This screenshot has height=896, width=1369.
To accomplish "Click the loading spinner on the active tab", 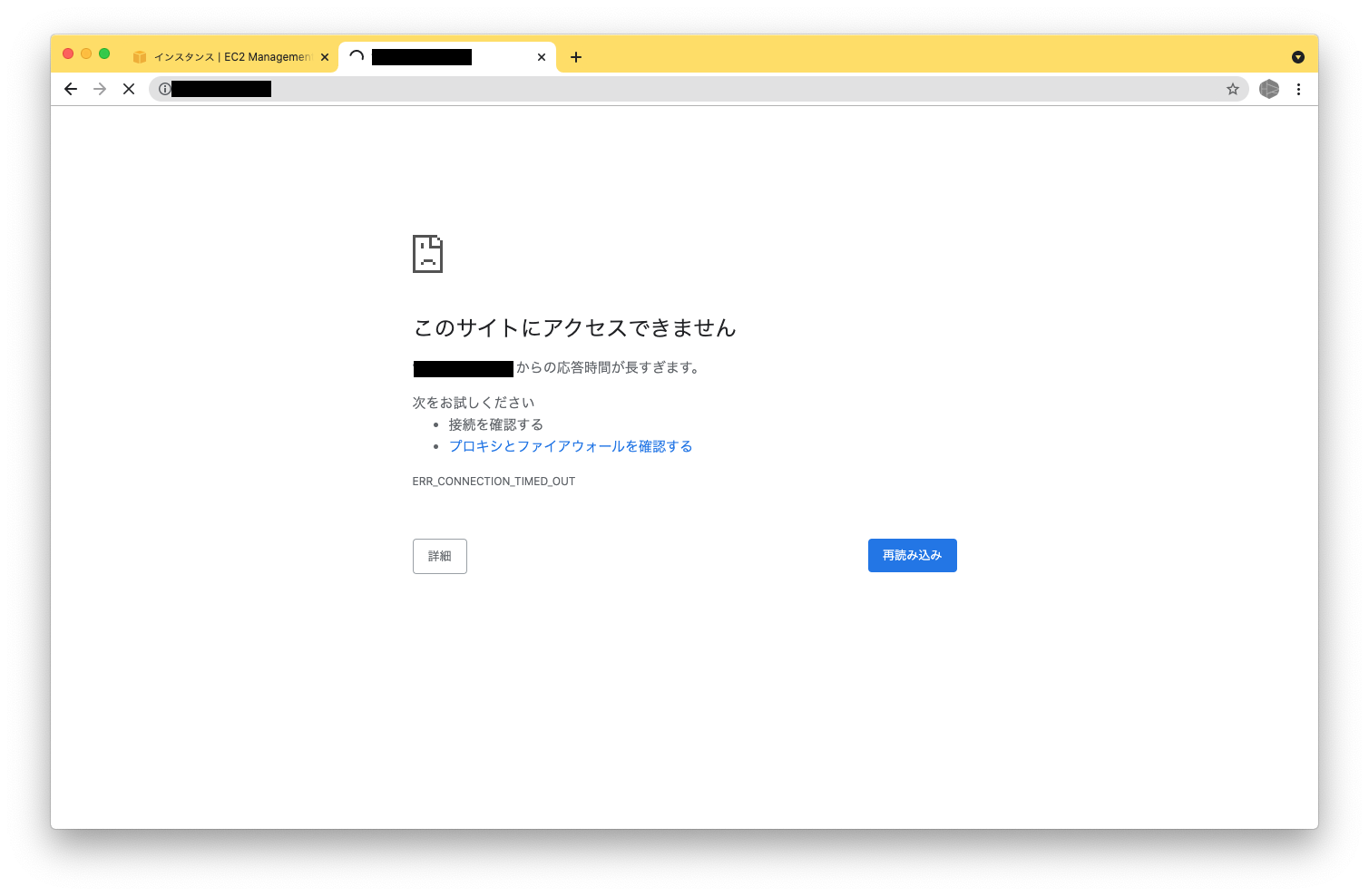I will 356,56.
